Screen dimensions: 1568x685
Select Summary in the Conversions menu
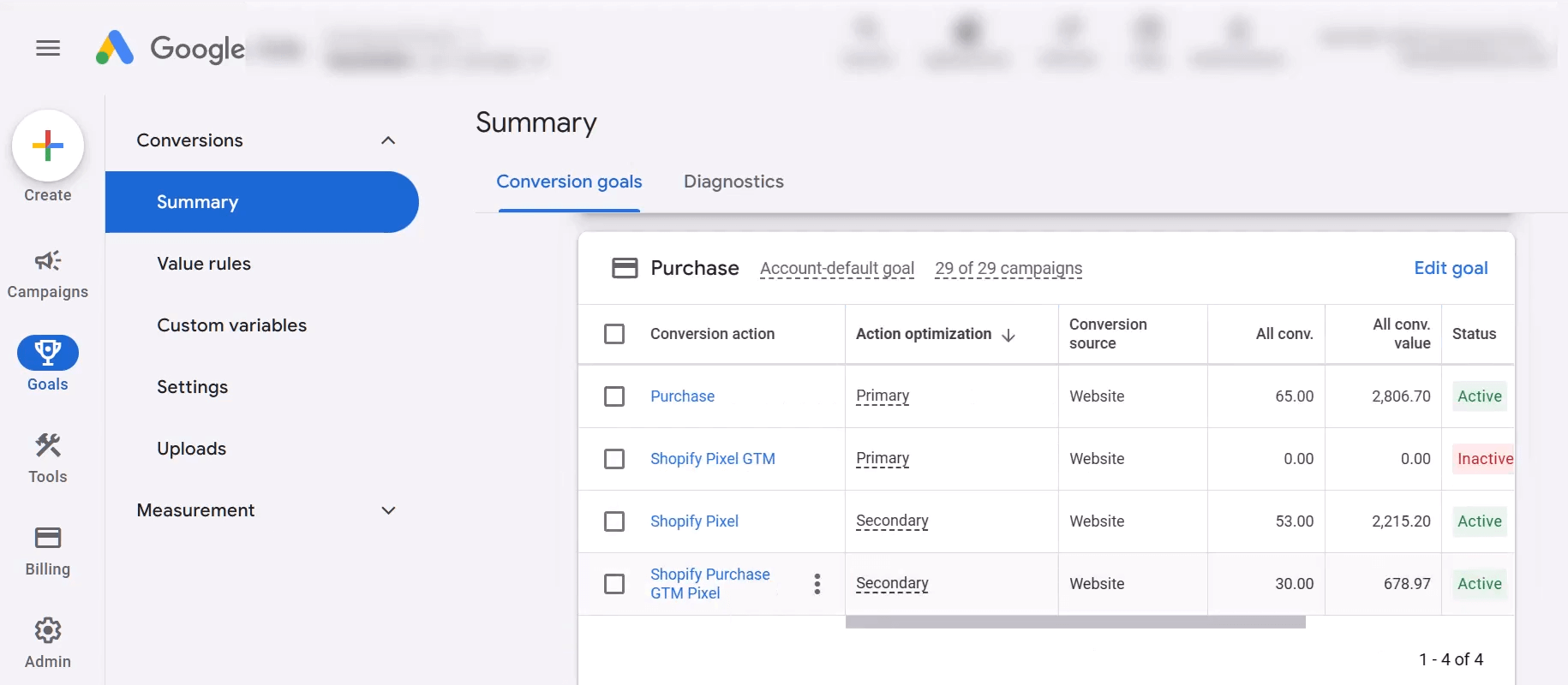[262, 202]
